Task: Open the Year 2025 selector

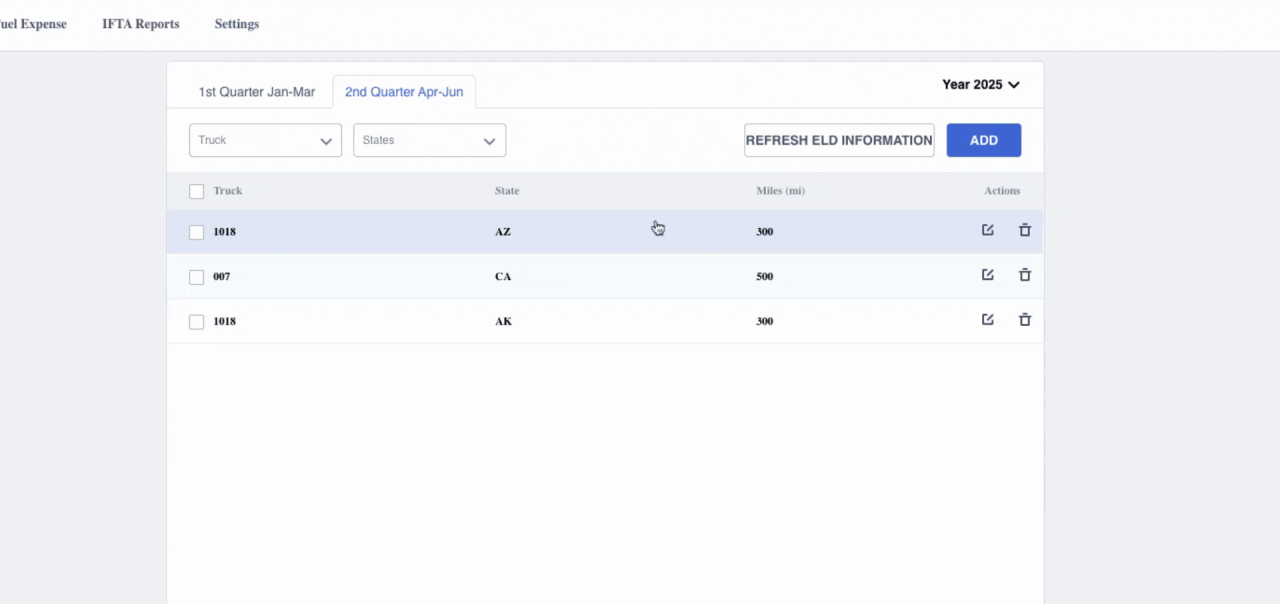Action: pos(980,85)
